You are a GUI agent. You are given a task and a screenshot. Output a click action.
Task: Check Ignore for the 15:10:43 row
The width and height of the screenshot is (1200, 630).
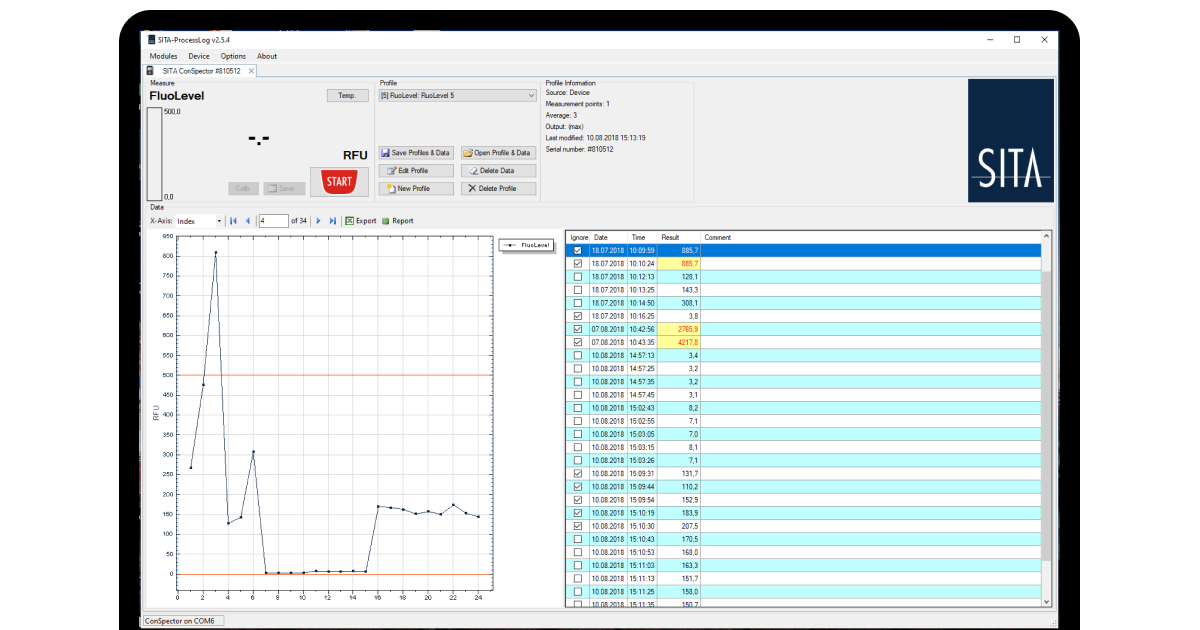(577, 539)
